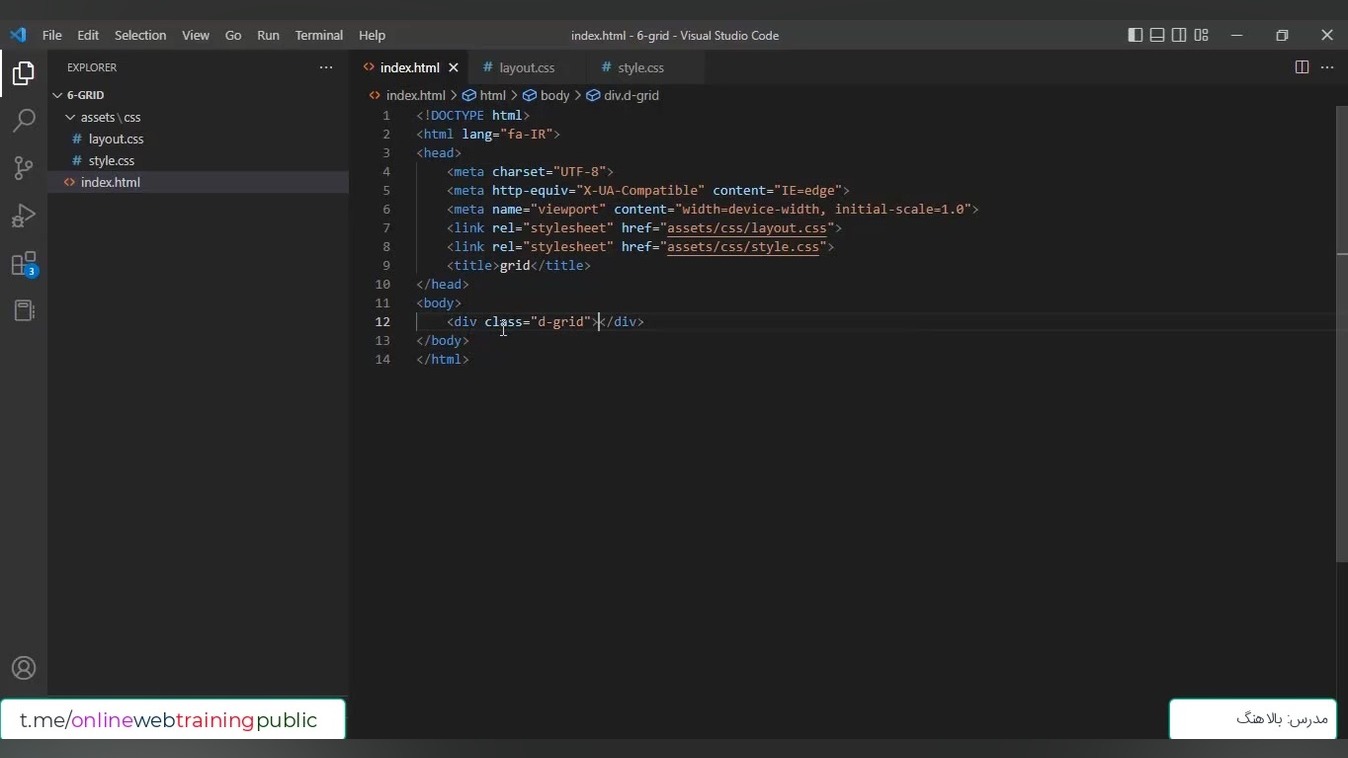The image size is (1348, 758).
Task: Toggle the bottom Panel visibility
Action: pyautogui.click(x=1157, y=35)
